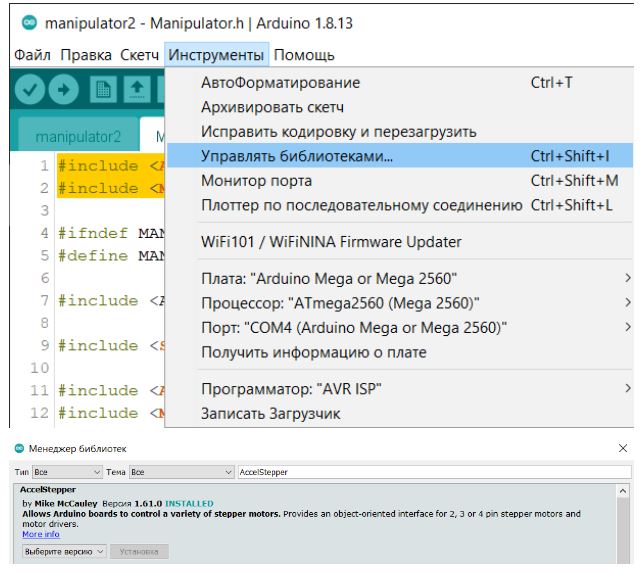The image size is (642, 573).
Task: Expand the Порт: COM4 submenu
Action: (399, 328)
